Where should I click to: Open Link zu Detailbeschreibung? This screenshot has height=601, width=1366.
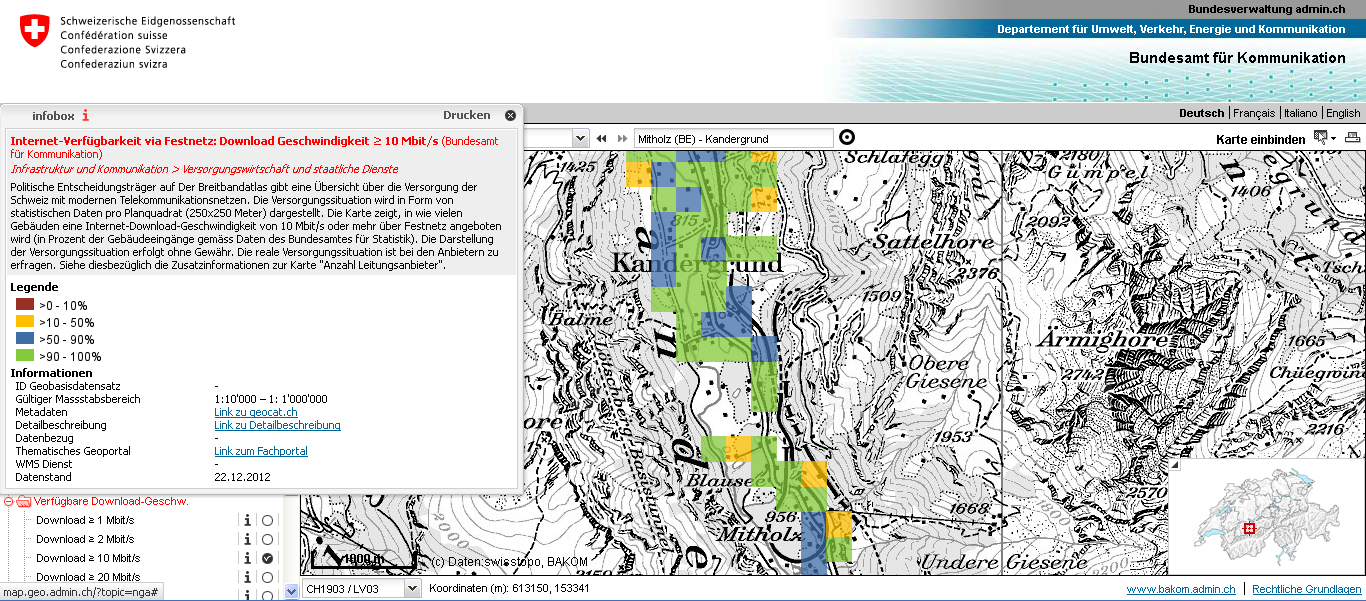[277, 425]
